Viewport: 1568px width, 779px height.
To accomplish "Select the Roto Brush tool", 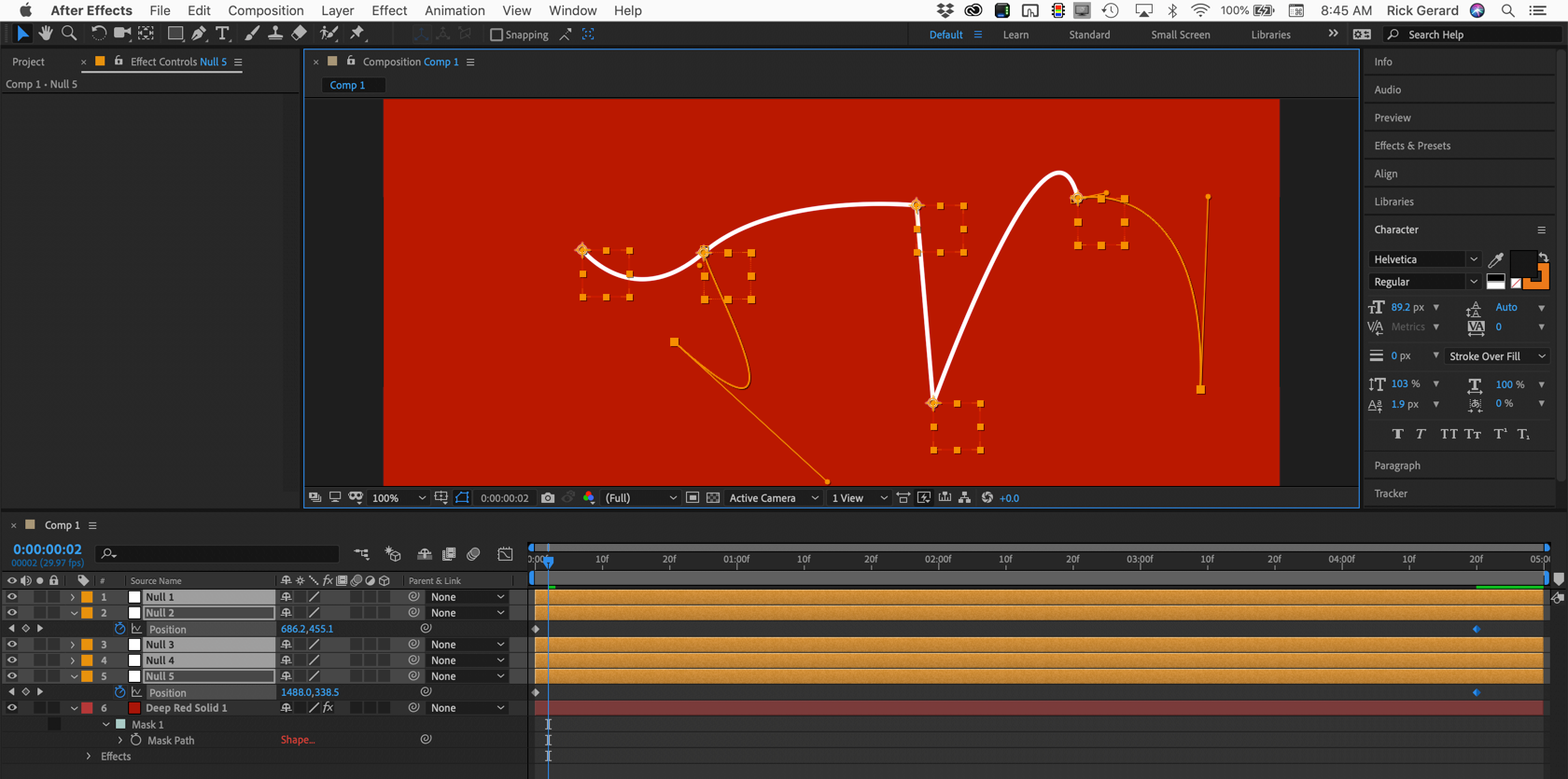I will (329, 34).
